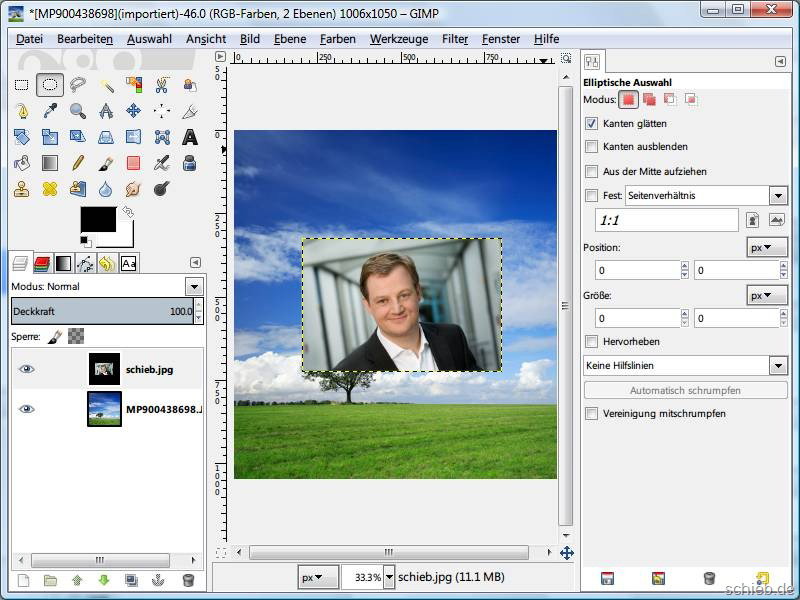Pick the Color Picker eyedropper tool
Viewport: 800px width, 600px height.
[x=49, y=111]
